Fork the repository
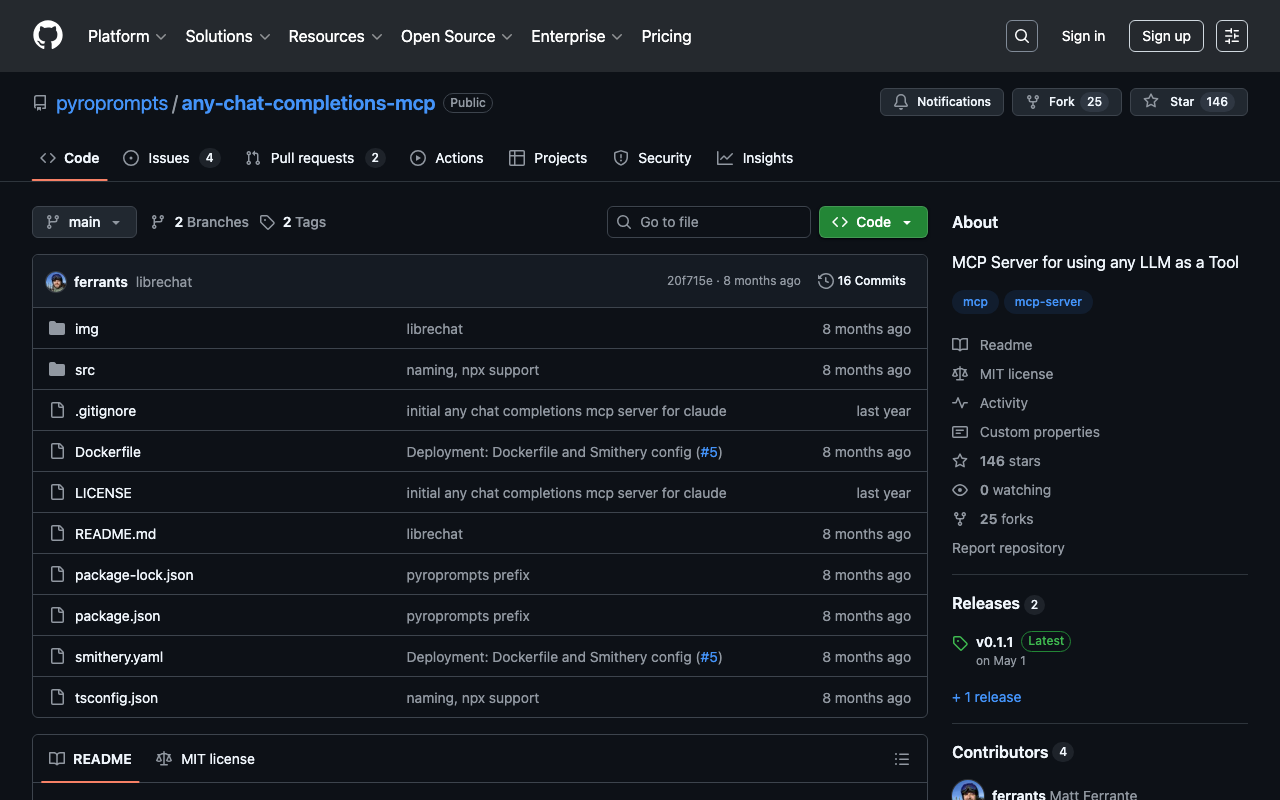 point(1060,102)
